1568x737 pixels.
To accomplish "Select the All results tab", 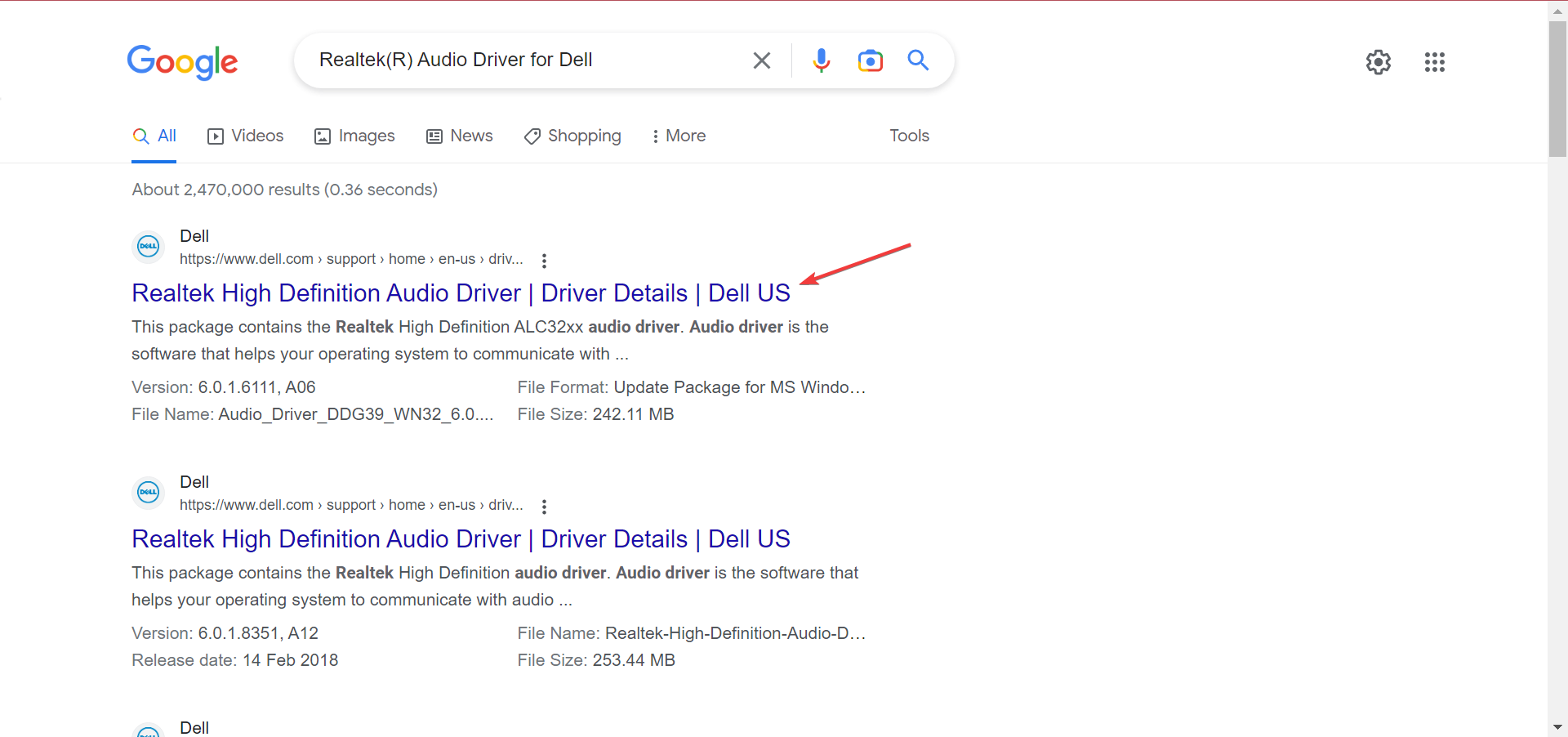I will click(154, 136).
